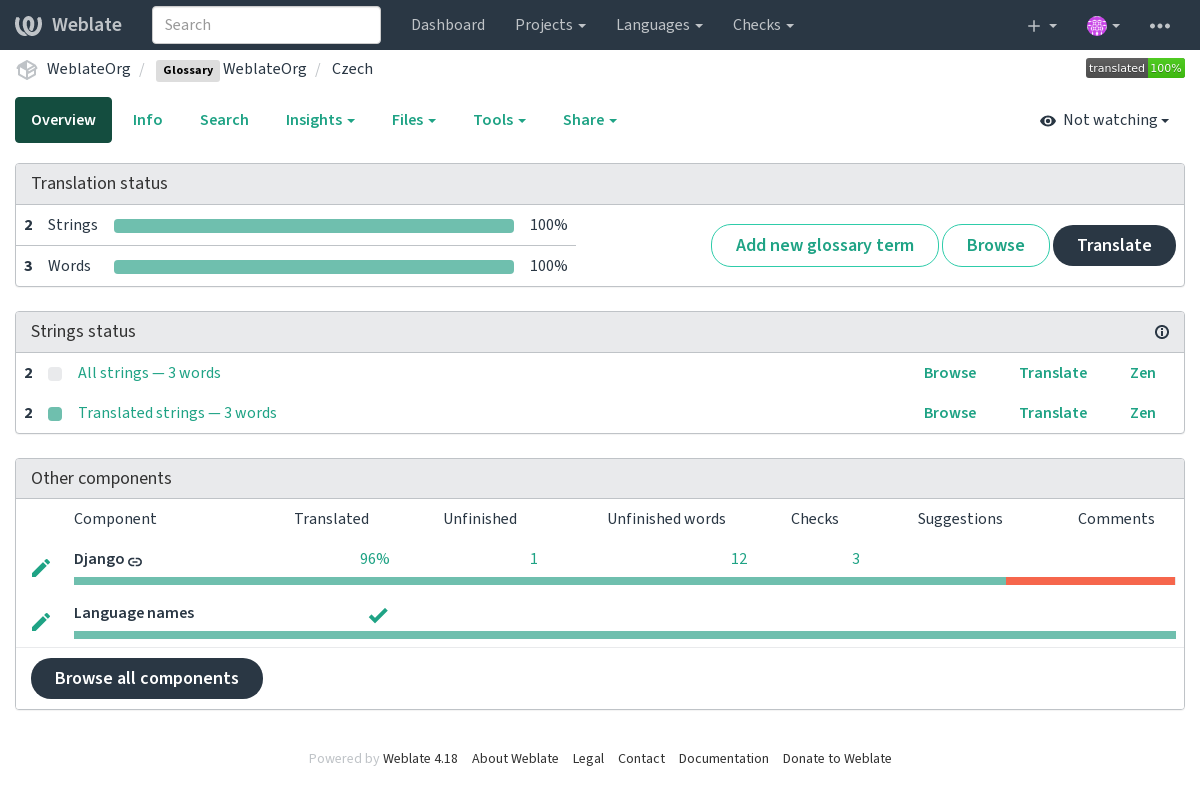Expand the Languages dropdown
Screen dimensions: 1200x797
point(659,25)
